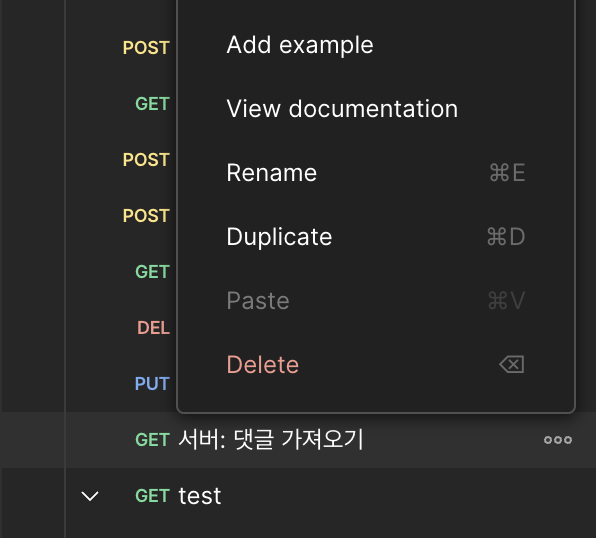
Task: Open more actions for 서버: 댓글 가져오기
Action: coord(558,440)
